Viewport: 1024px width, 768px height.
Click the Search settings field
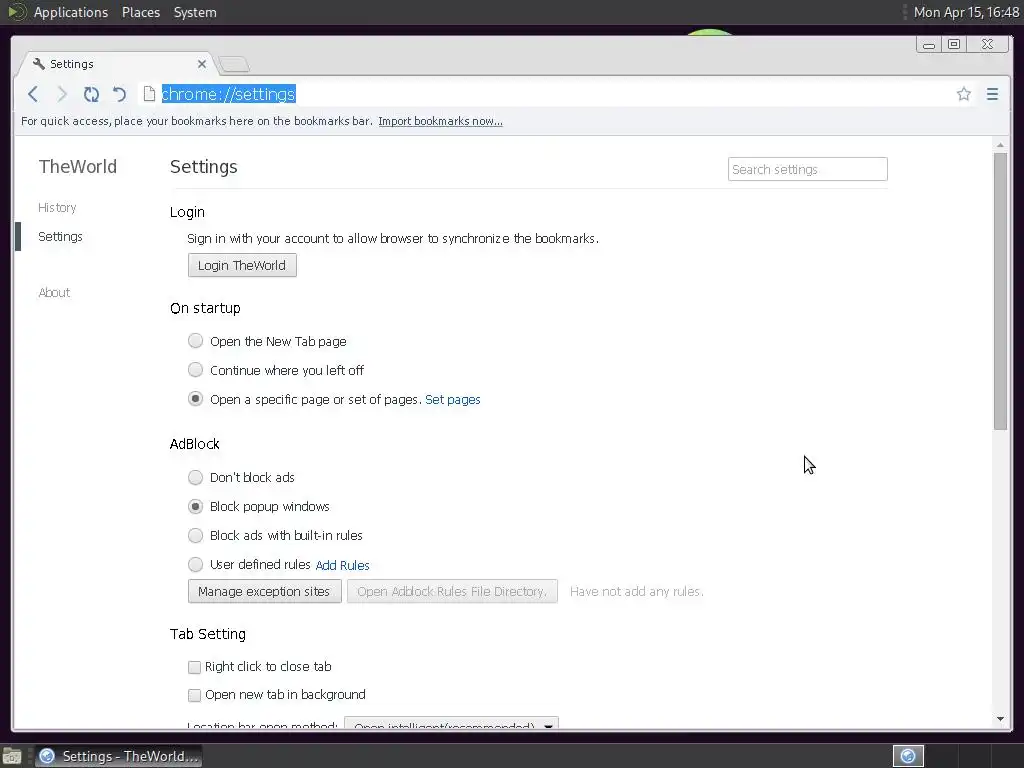807,169
